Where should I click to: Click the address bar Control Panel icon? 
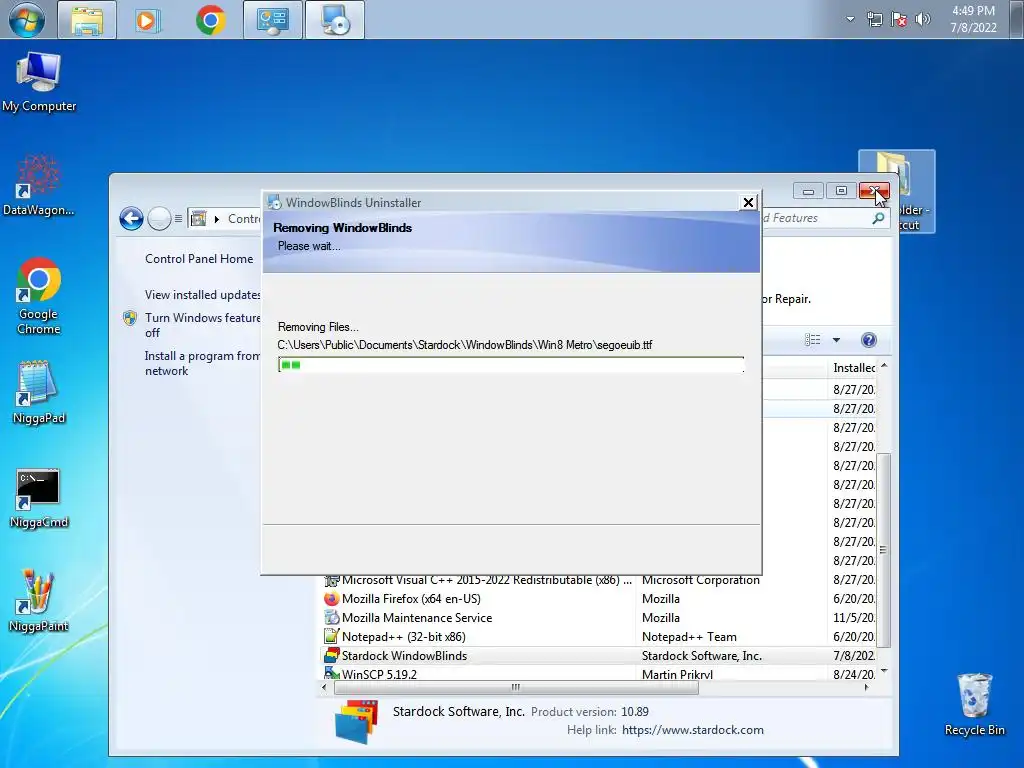coord(199,218)
